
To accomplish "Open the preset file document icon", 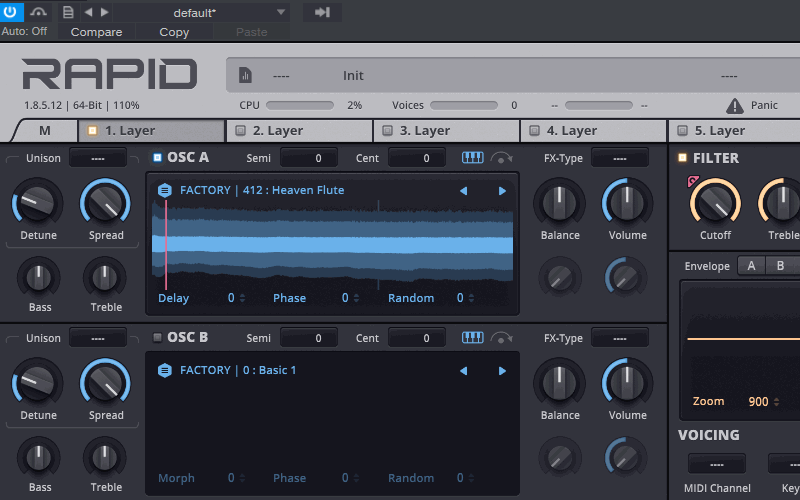I will tap(68, 12).
